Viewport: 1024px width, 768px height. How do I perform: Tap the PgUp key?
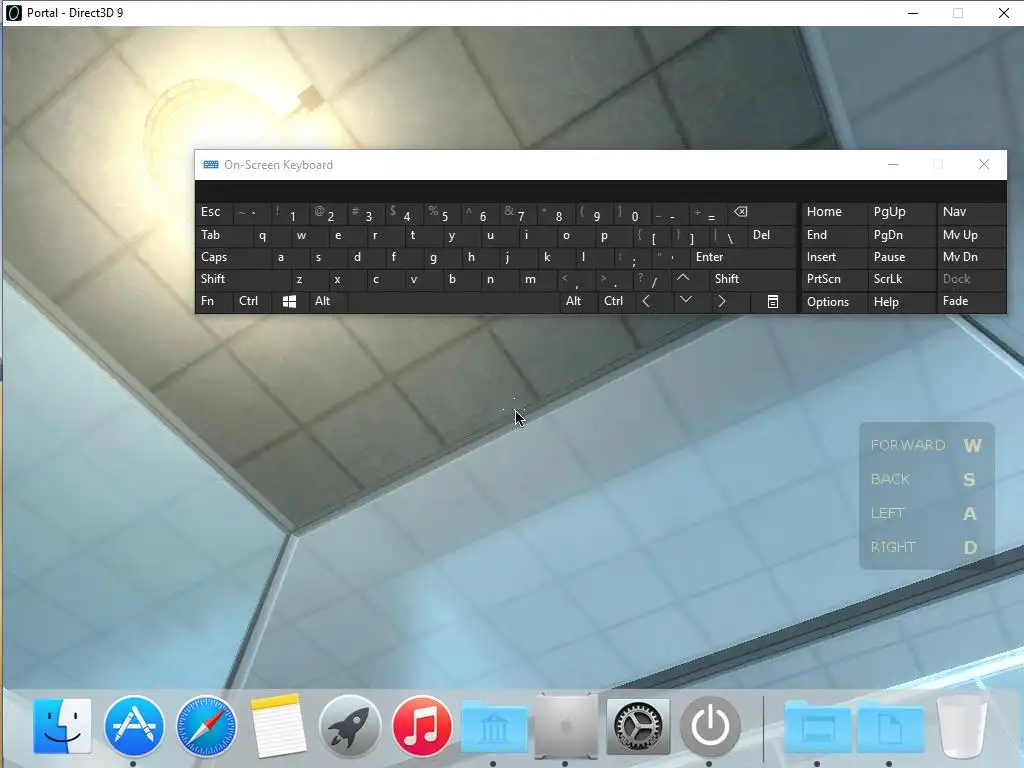point(901,213)
